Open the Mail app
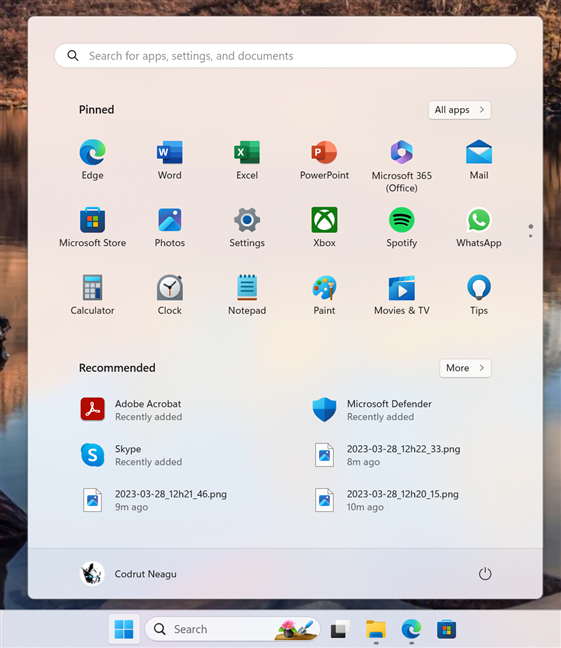561x648 pixels. click(479, 160)
